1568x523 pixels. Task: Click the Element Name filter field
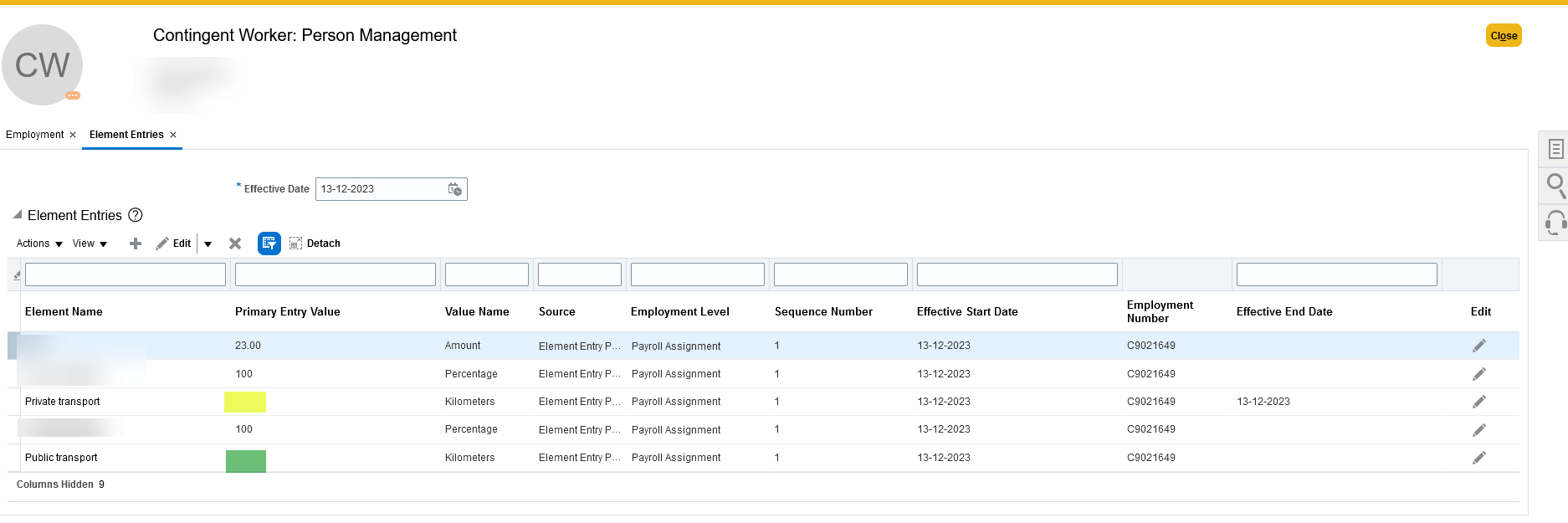click(126, 274)
